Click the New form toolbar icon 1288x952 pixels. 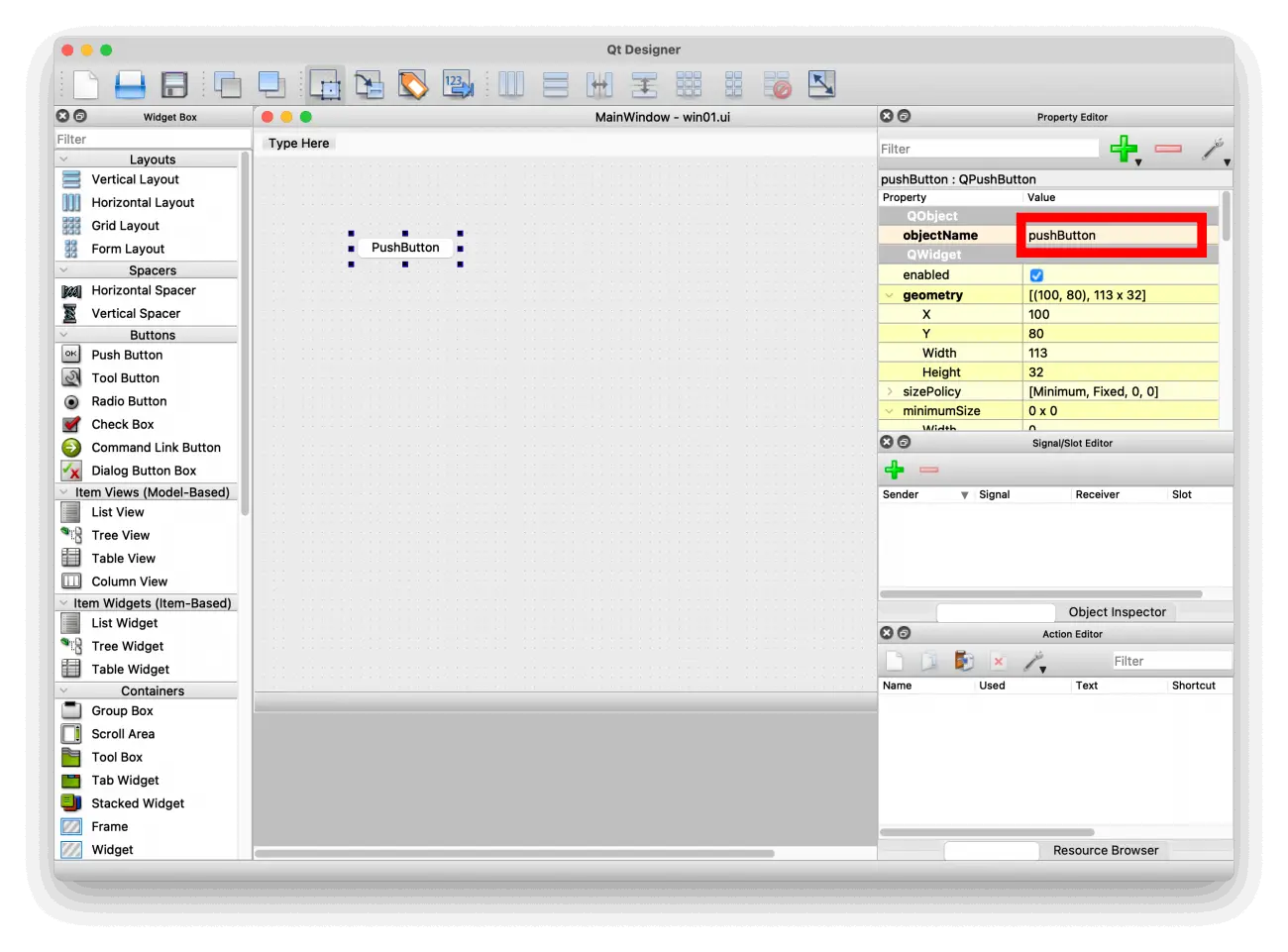tap(86, 84)
